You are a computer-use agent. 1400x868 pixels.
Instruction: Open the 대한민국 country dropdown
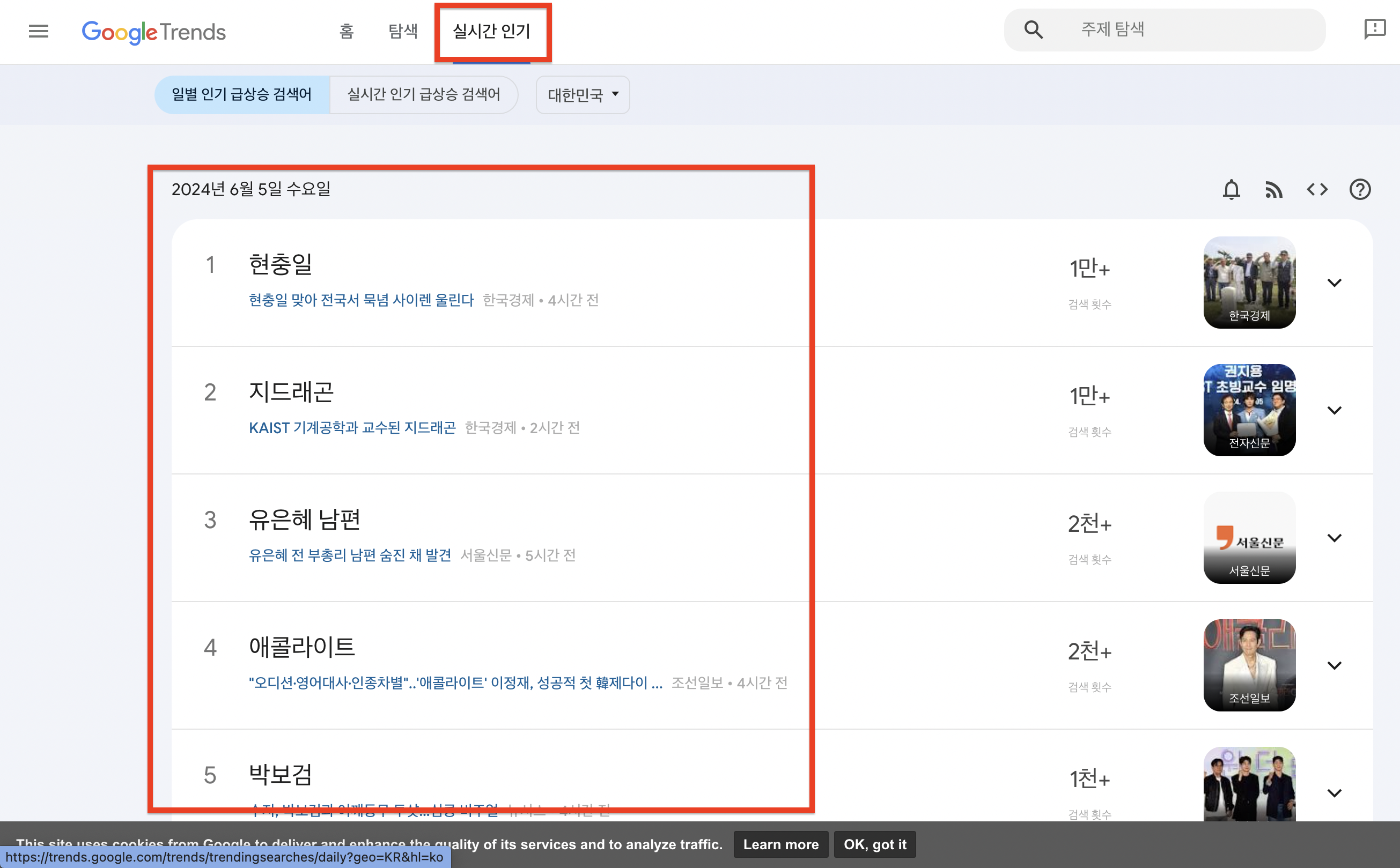coord(583,95)
